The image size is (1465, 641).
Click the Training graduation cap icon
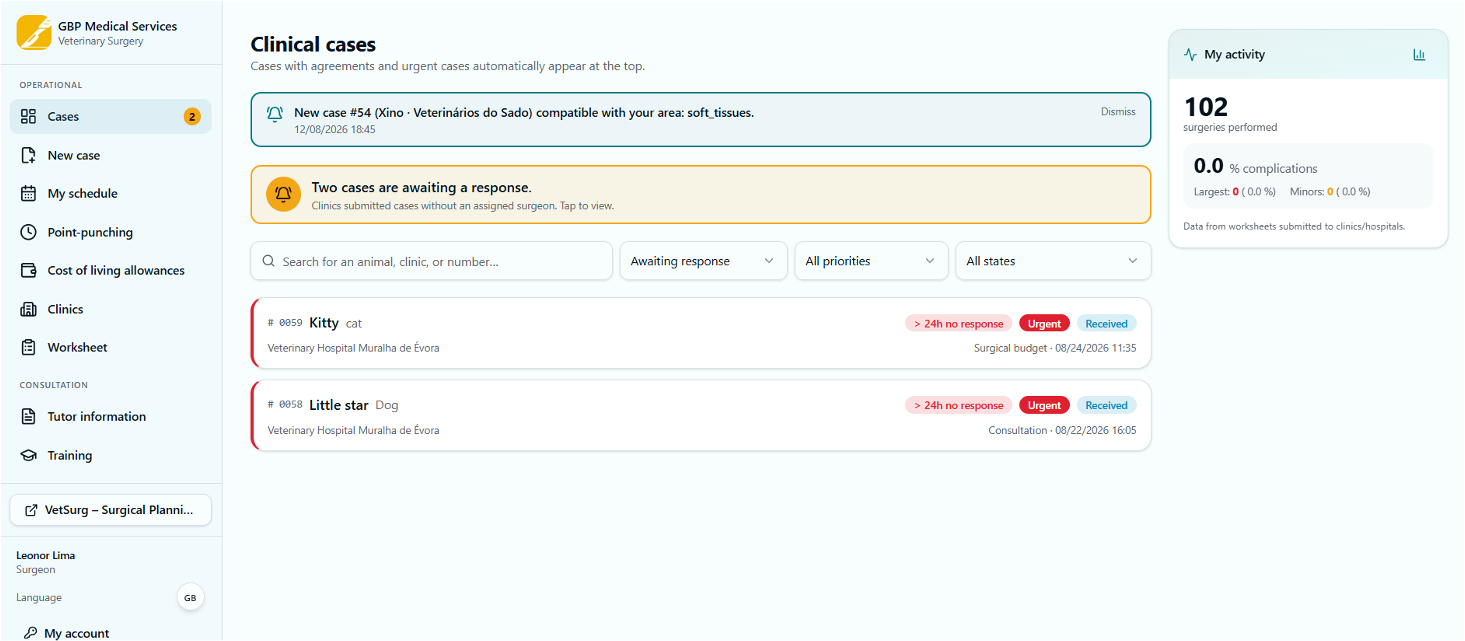(28, 455)
